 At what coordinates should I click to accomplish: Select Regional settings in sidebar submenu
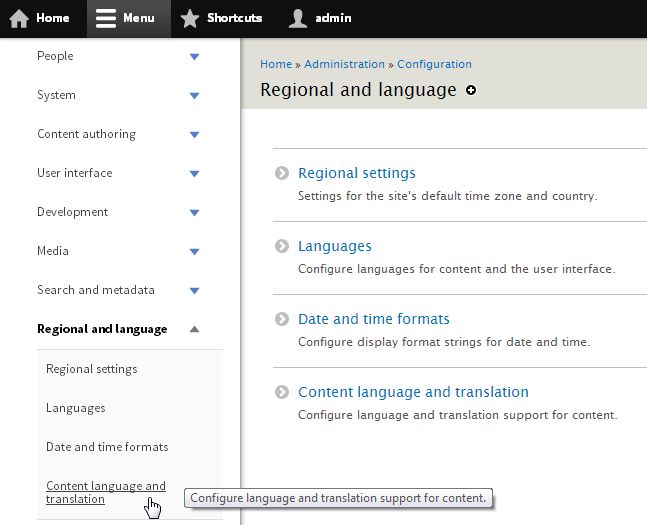[92, 369]
